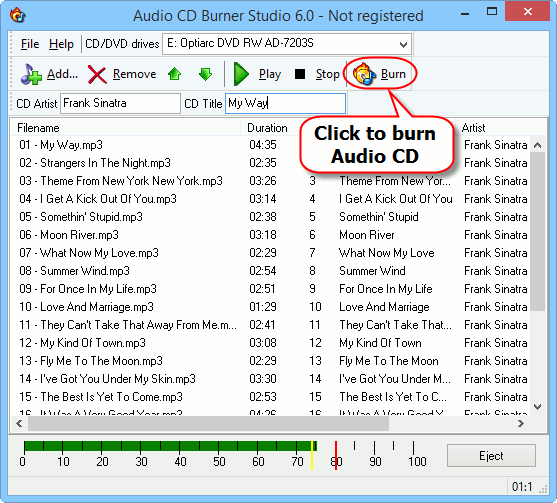557x503 pixels.
Task: Select 14 - I've Got You Under My Skin.mp3
Action: click(107, 379)
